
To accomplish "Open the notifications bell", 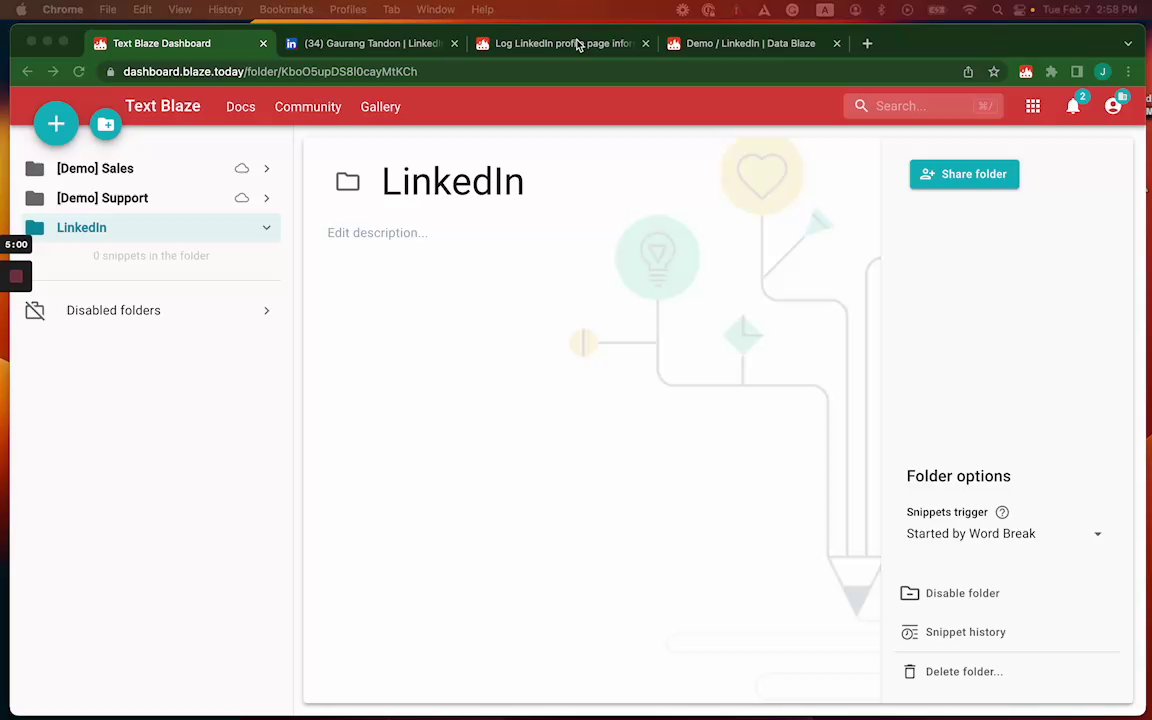I will [x=1073, y=107].
